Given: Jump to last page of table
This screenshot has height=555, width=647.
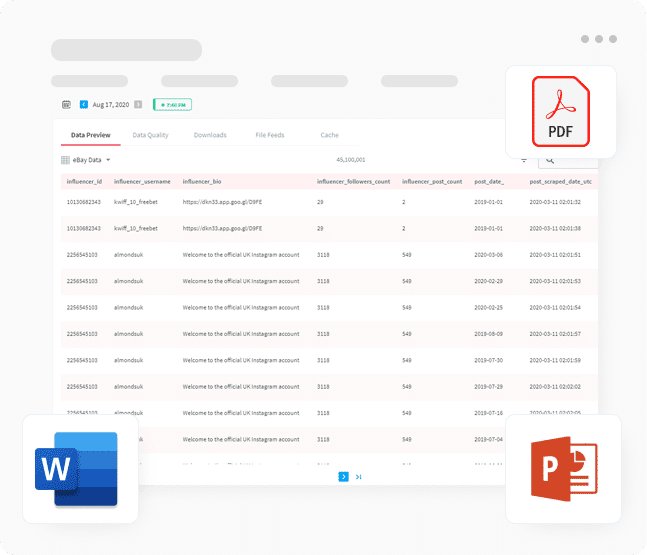Looking at the screenshot, I should [359, 477].
